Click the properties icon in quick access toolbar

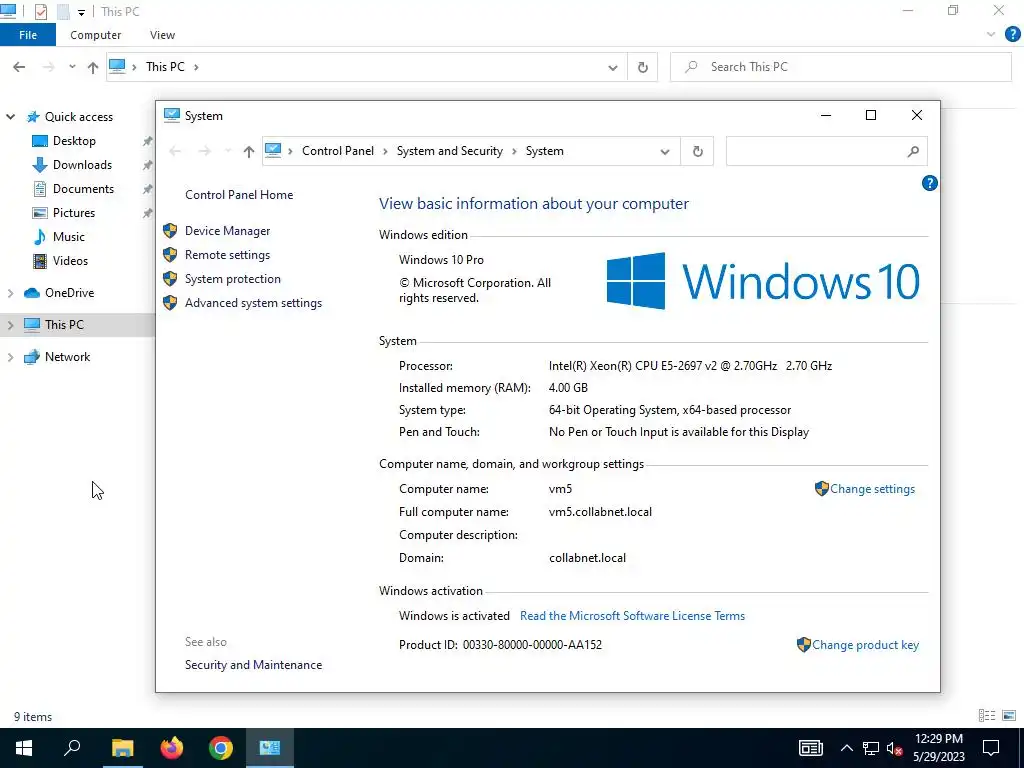(41, 12)
